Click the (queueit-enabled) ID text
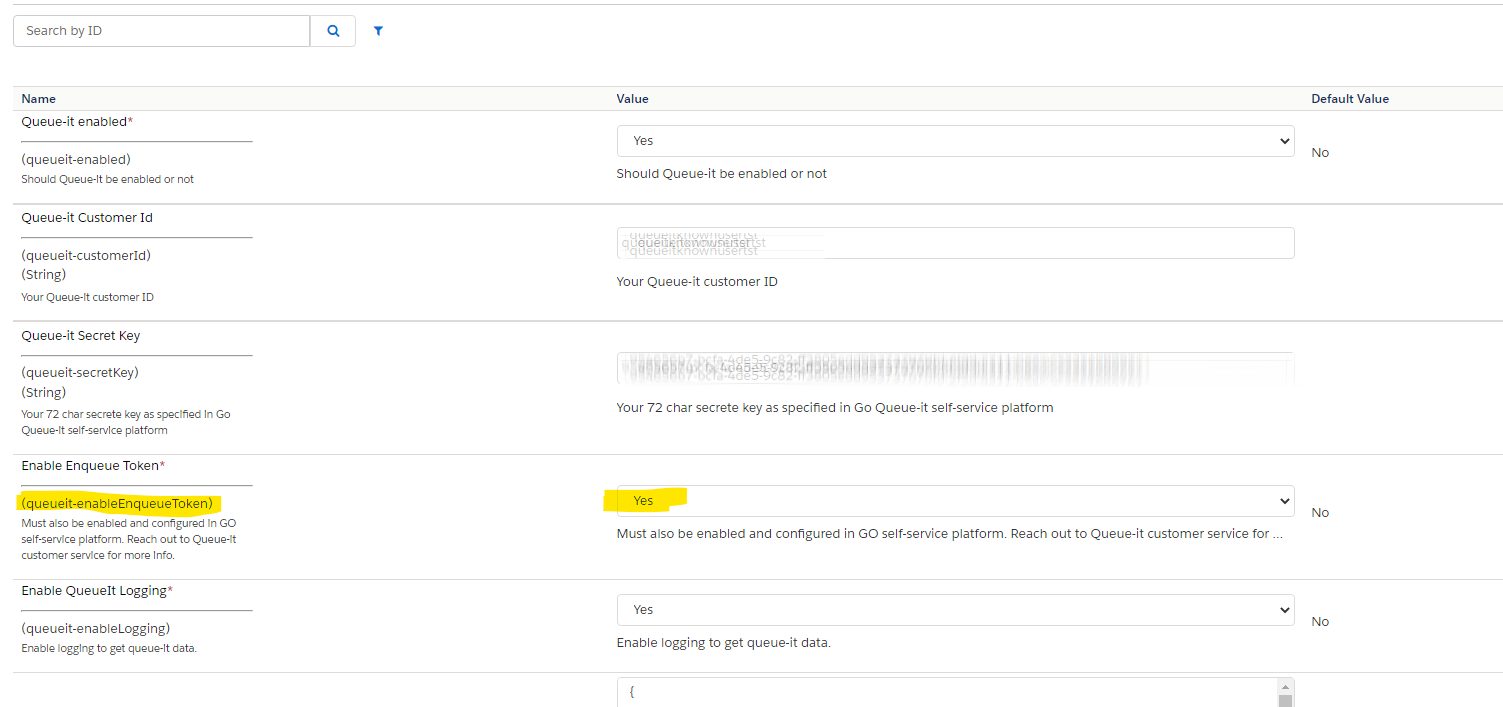This screenshot has height=707, width=1503. 76,159
